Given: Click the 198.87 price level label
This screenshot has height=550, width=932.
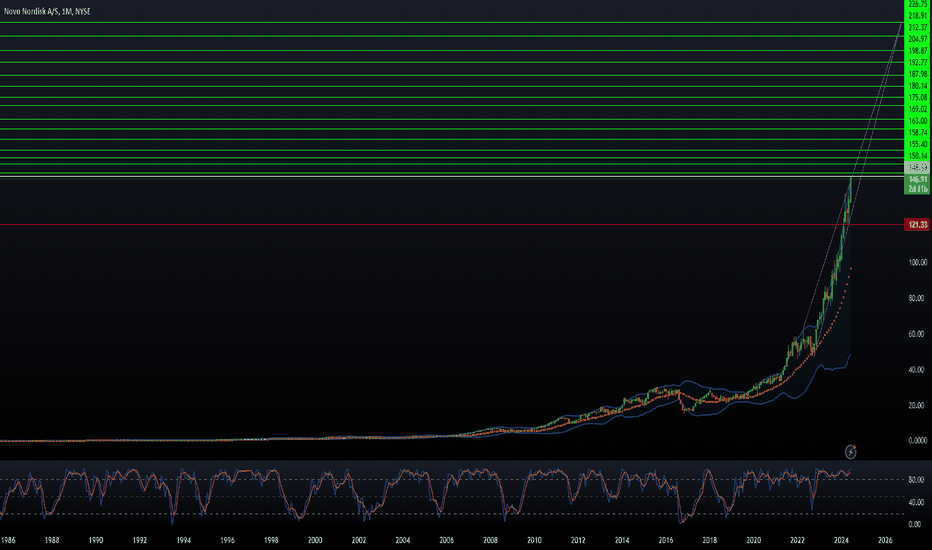Looking at the screenshot, I should pos(917,51).
